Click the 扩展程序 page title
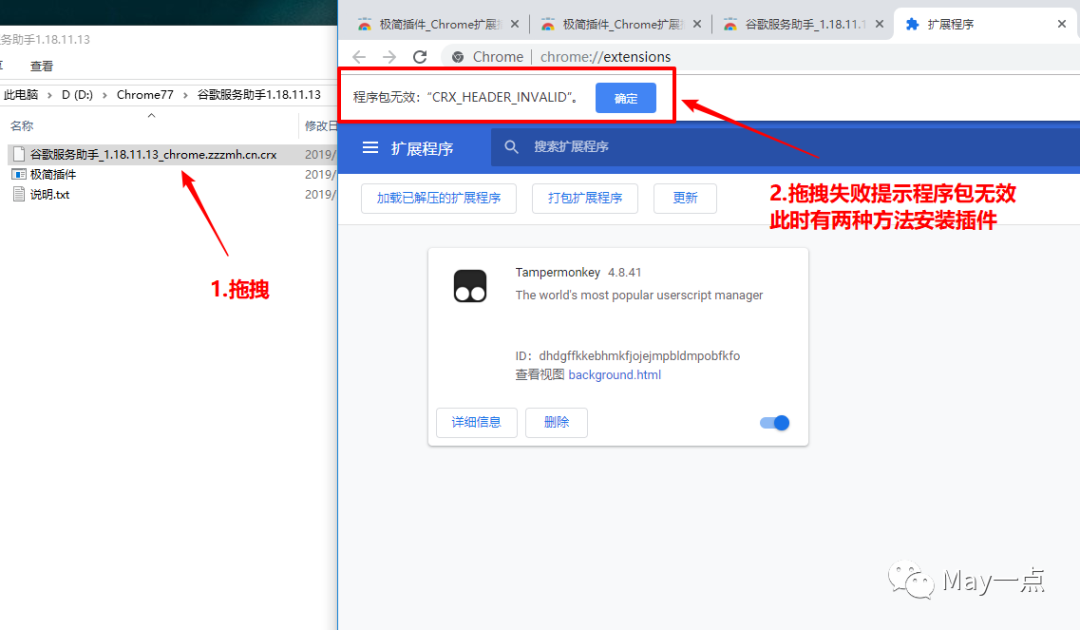Image resolution: width=1080 pixels, height=630 pixels. [422, 148]
